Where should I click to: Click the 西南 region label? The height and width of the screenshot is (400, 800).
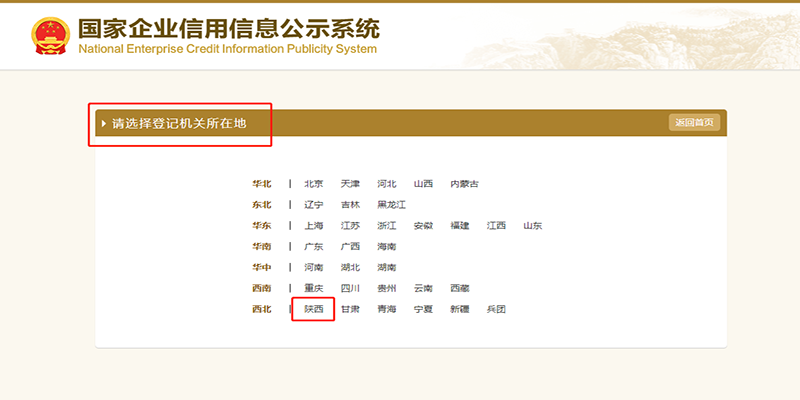262,288
